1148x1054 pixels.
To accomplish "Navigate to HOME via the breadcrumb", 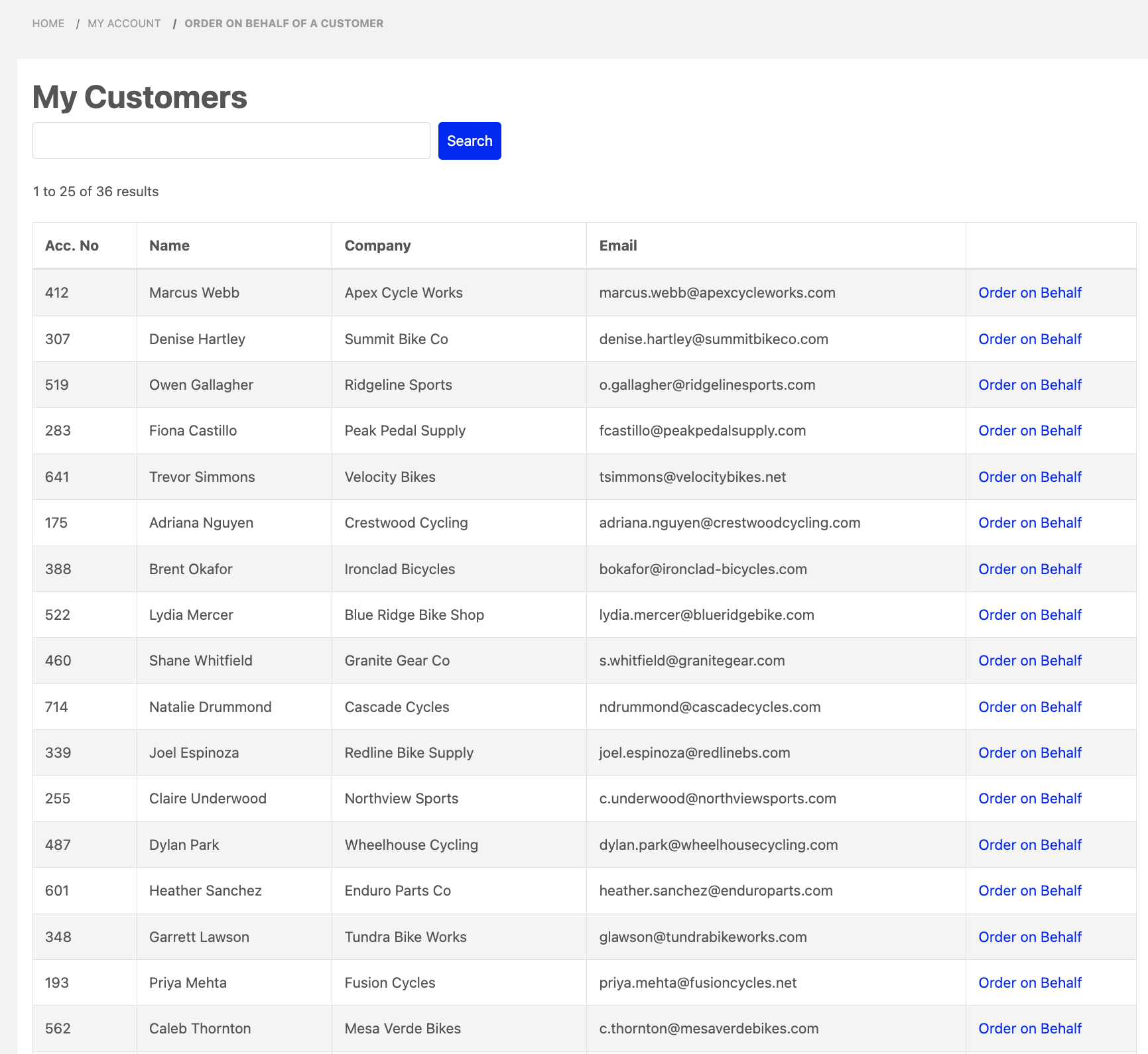I will pos(48,23).
